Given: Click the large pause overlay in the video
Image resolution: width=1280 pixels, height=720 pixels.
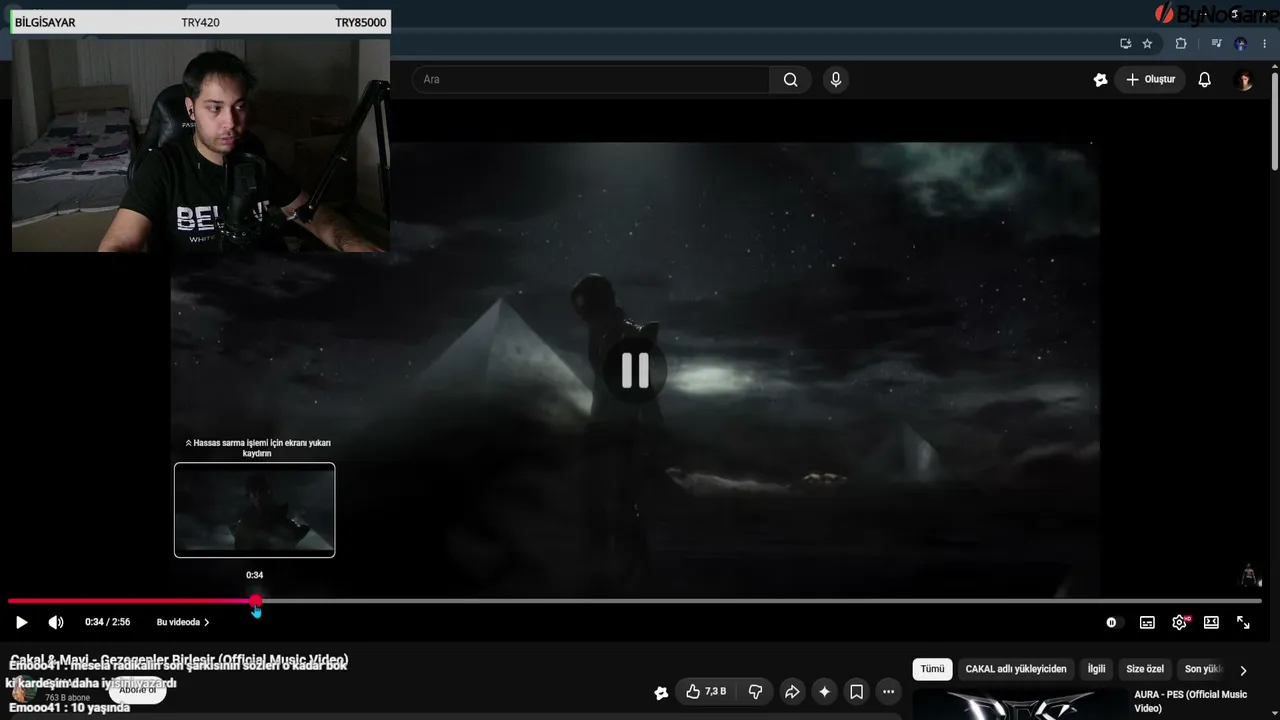Looking at the screenshot, I should pyautogui.click(x=635, y=371).
